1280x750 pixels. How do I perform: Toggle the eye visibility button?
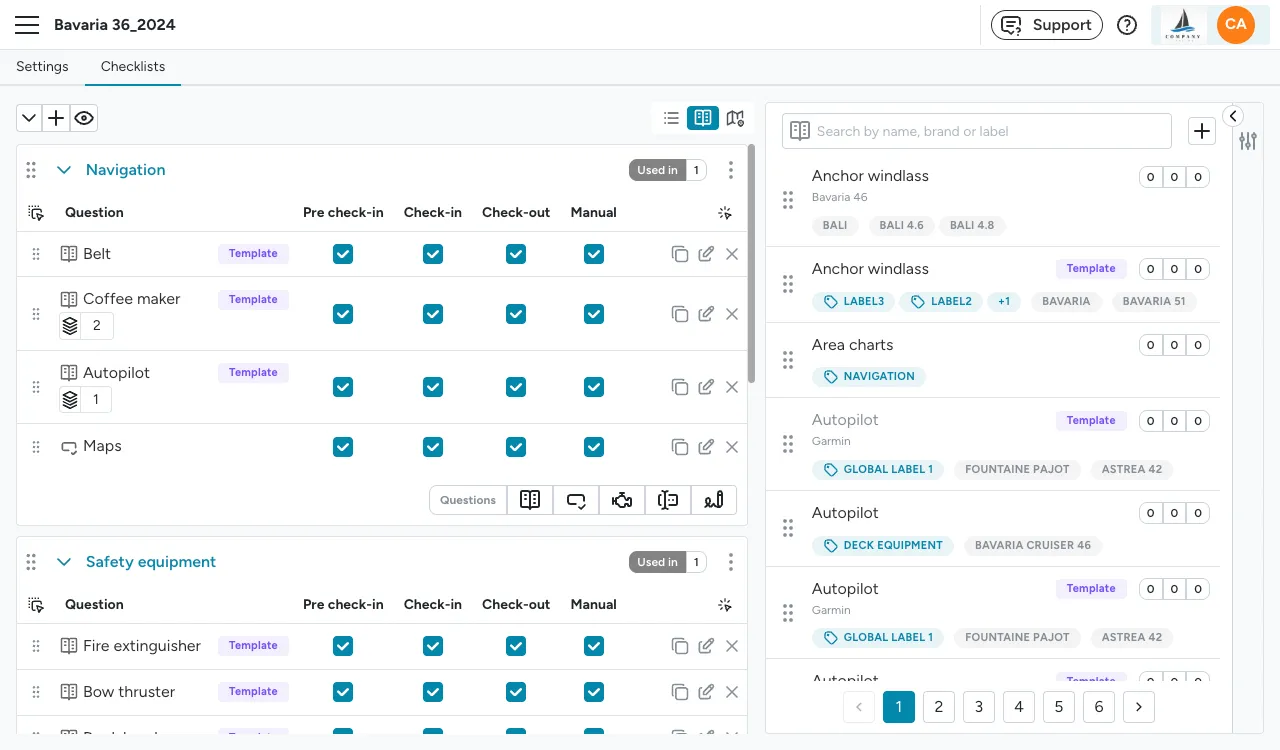(x=84, y=118)
